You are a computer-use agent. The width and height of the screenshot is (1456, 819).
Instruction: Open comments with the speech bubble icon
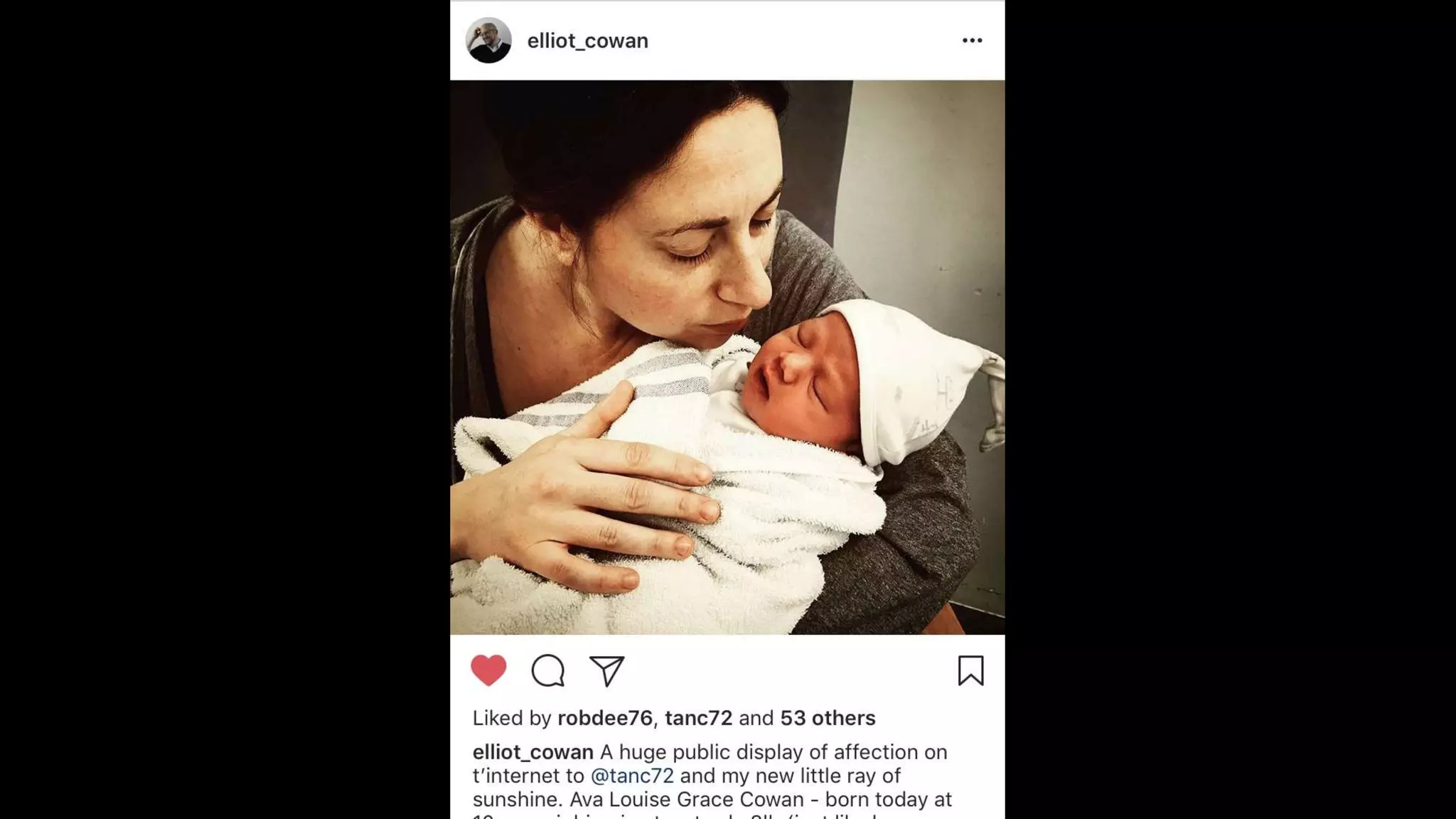pos(548,670)
